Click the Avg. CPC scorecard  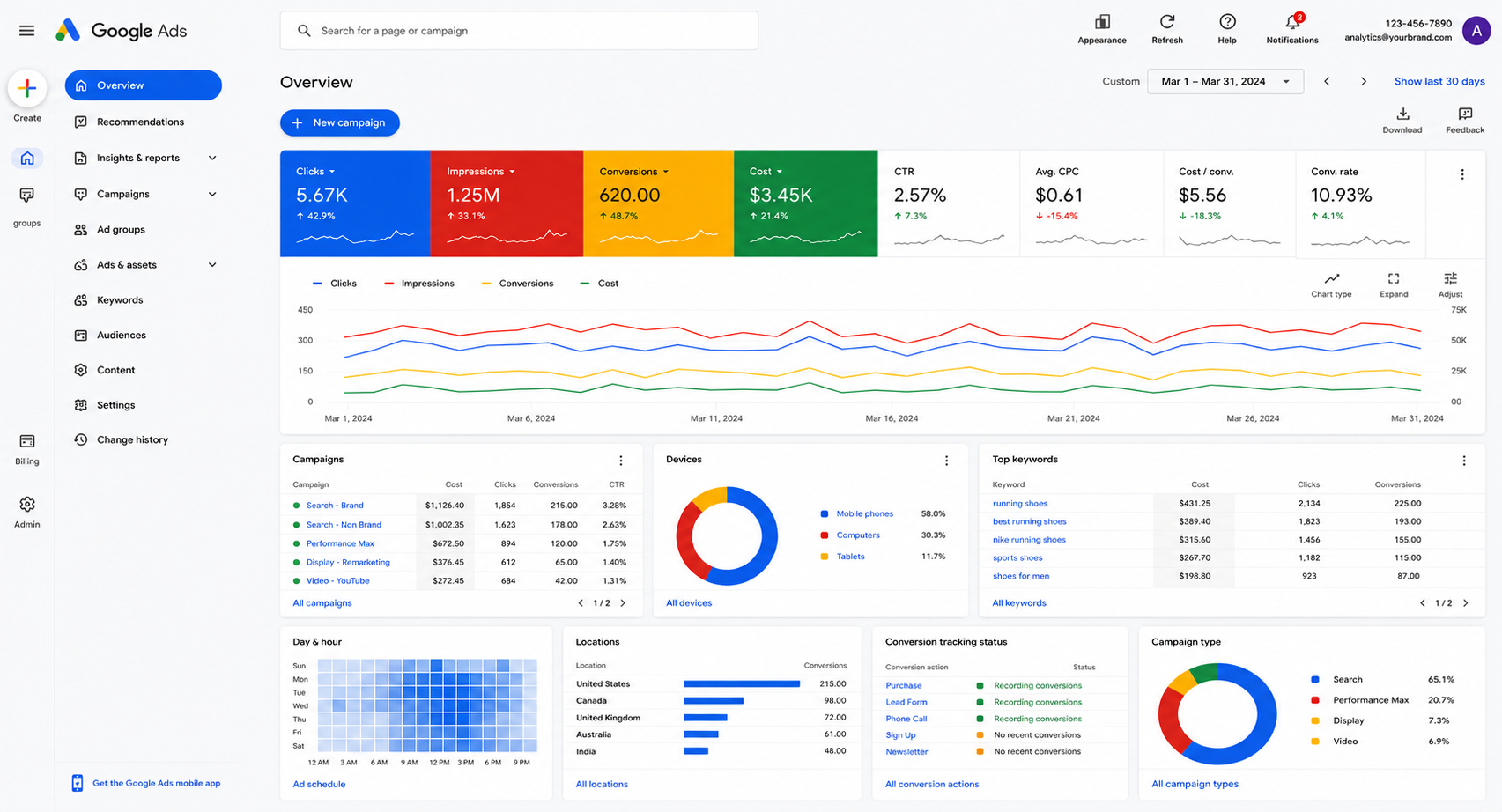[x=1092, y=203]
